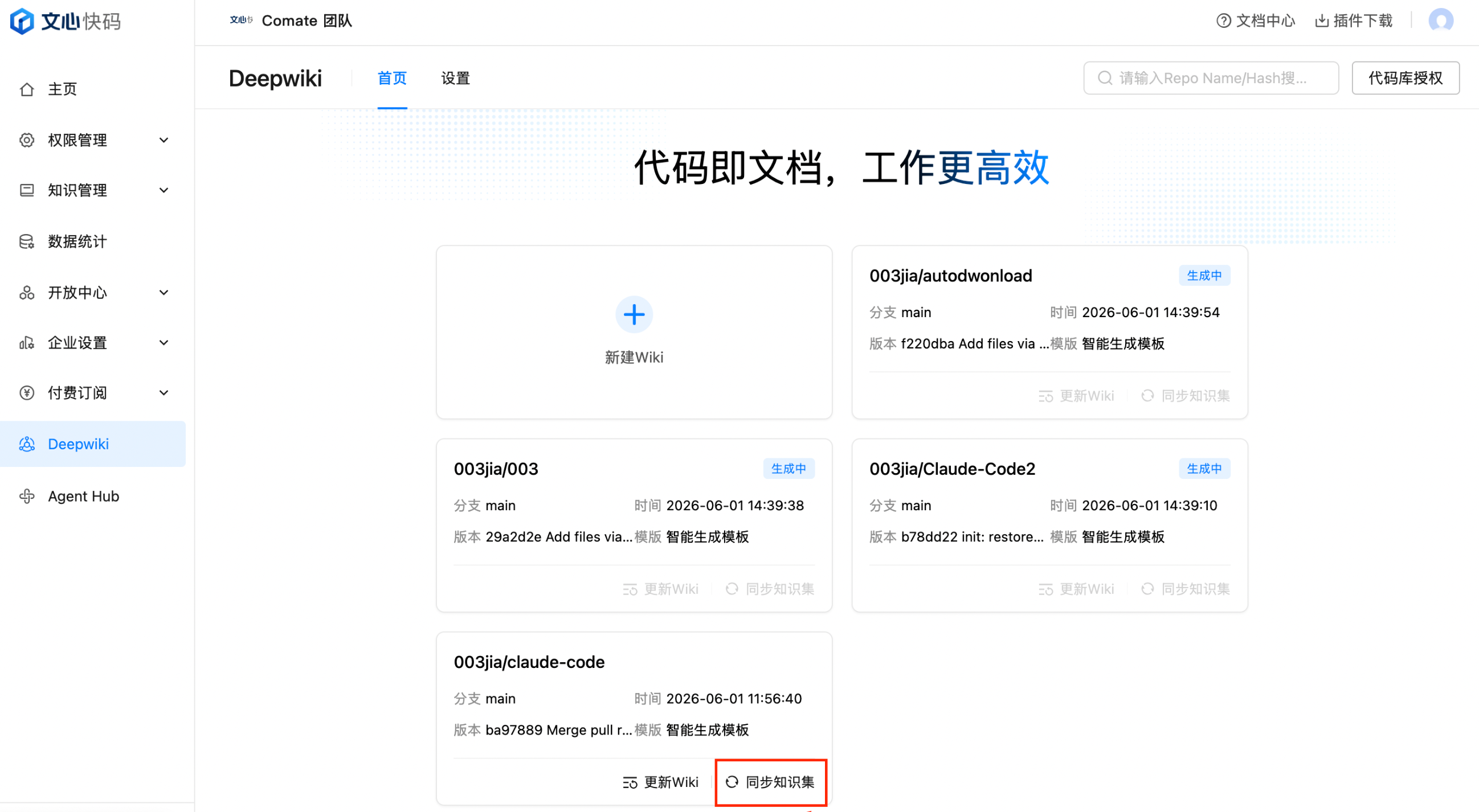Image resolution: width=1479 pixels, height=812 pixels.
Task: Click the search magnifier icon
Action: (x=1105, y=78)
